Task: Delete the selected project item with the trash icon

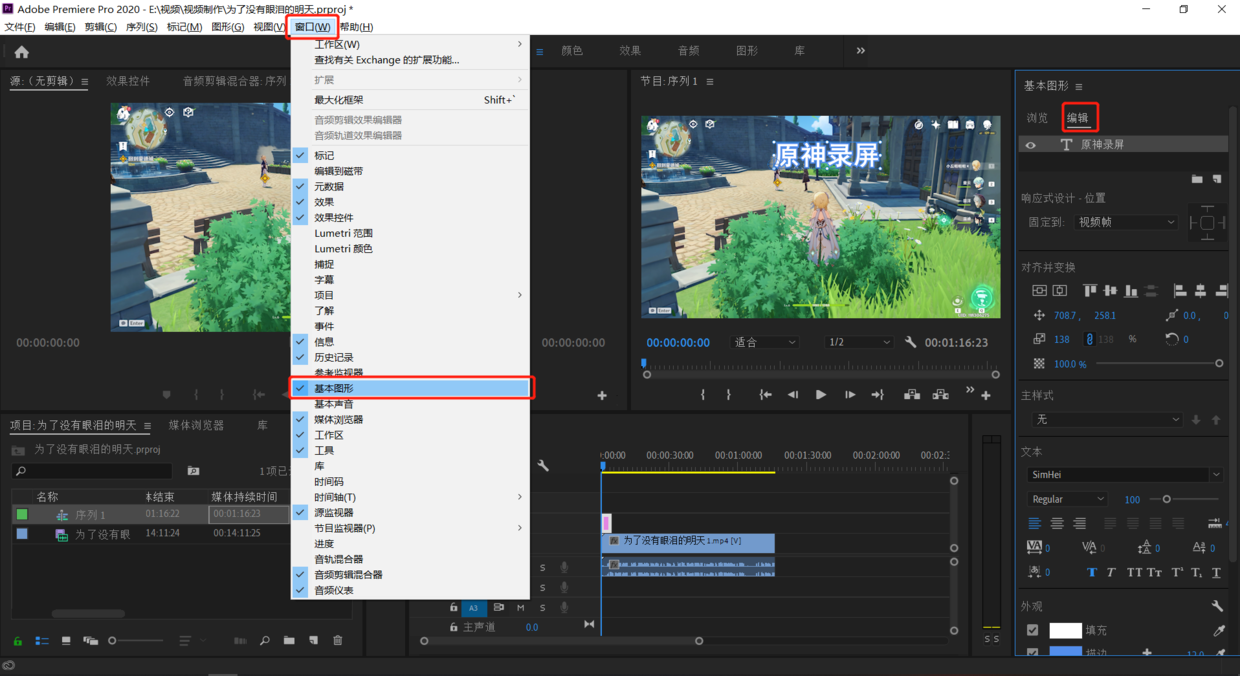Action: tap(337, 641)
